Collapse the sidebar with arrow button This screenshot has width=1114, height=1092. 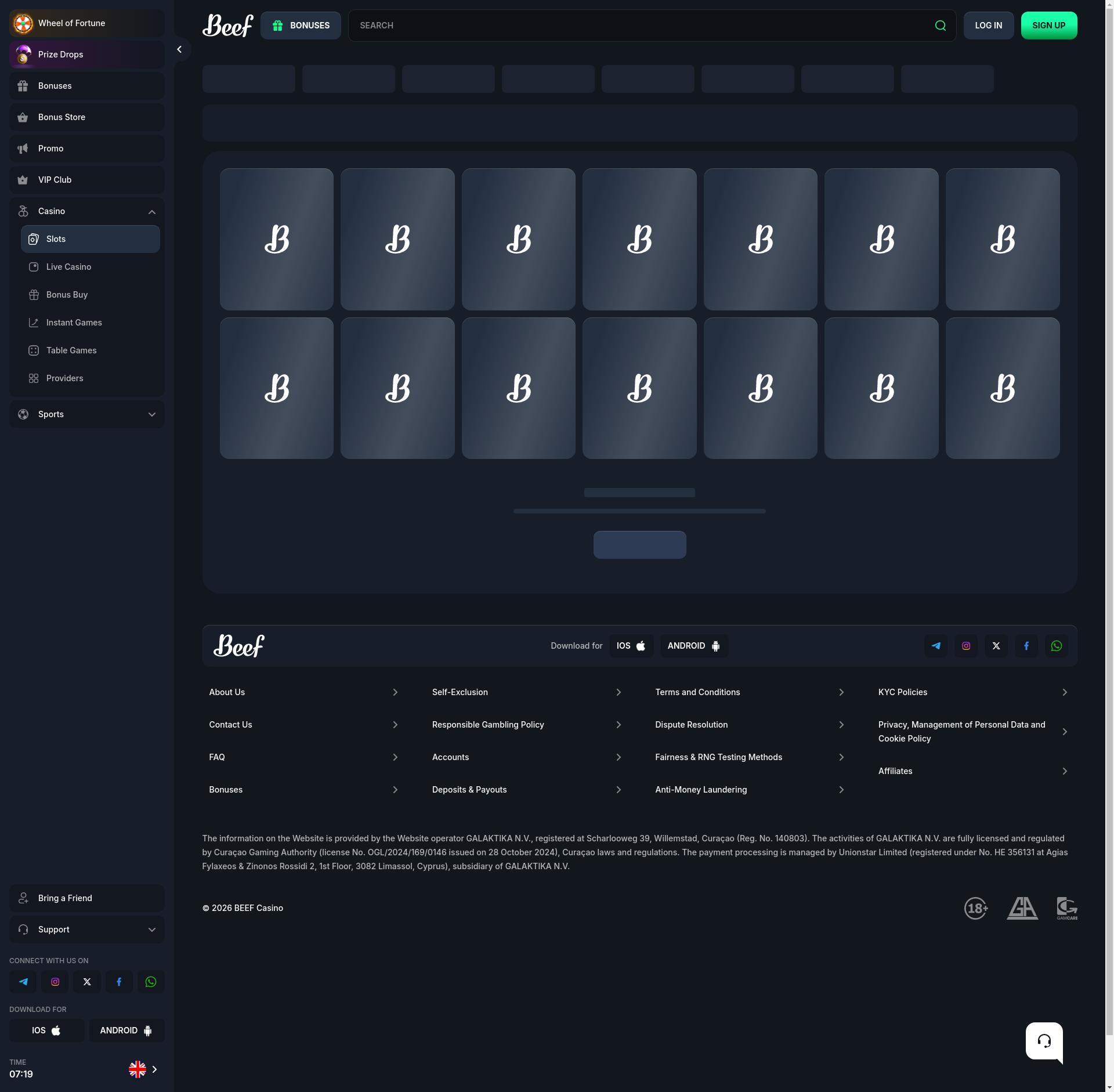(x=179, y=50)
